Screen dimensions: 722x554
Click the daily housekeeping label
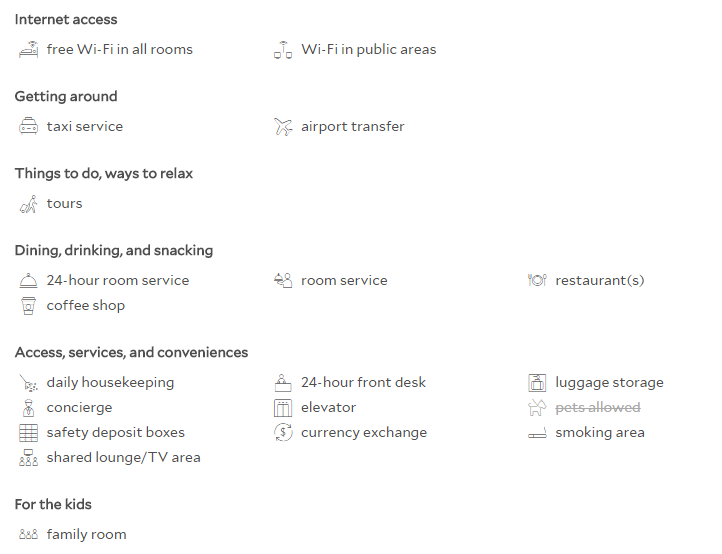[110, 383]
